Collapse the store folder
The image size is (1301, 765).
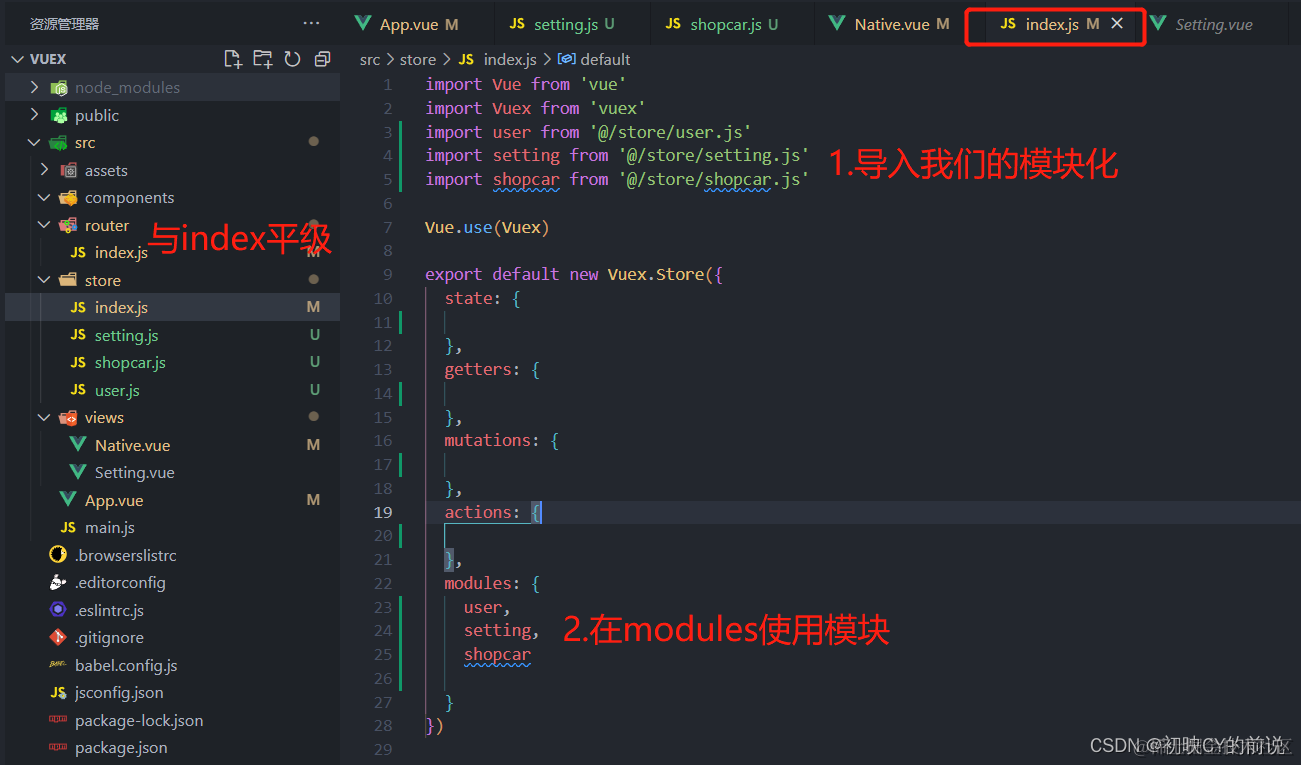coord(45,280)
